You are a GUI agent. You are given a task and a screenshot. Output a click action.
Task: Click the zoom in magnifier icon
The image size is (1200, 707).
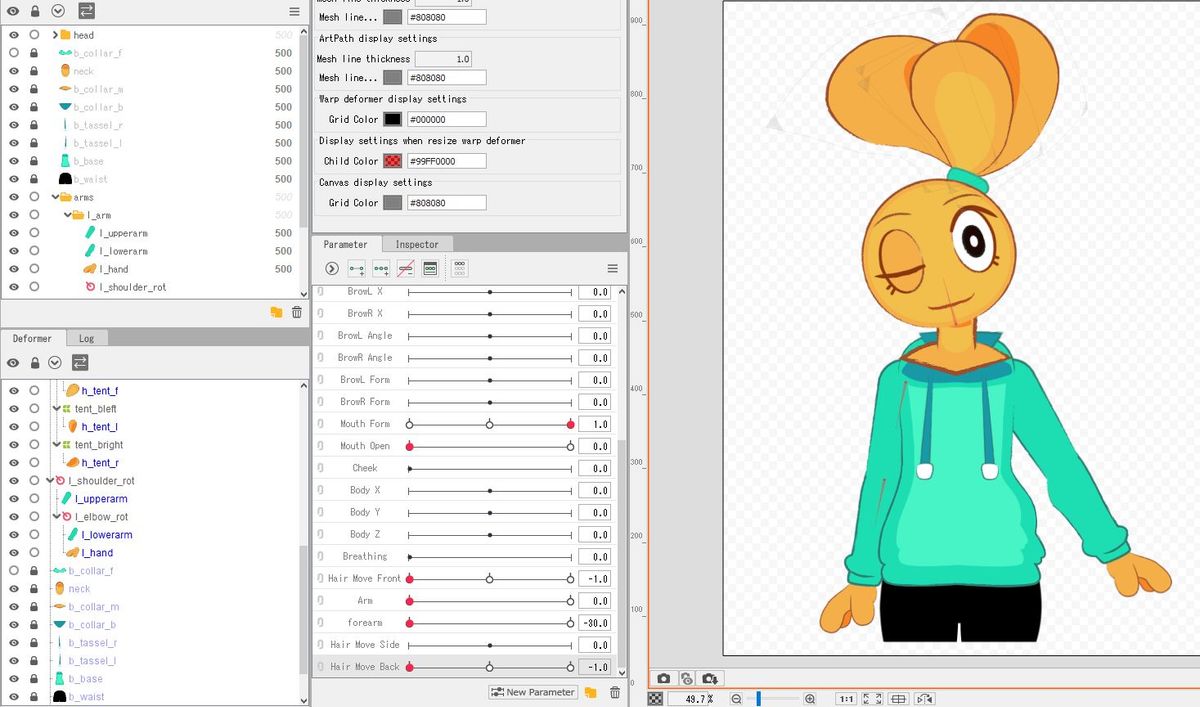pos(810,698)
